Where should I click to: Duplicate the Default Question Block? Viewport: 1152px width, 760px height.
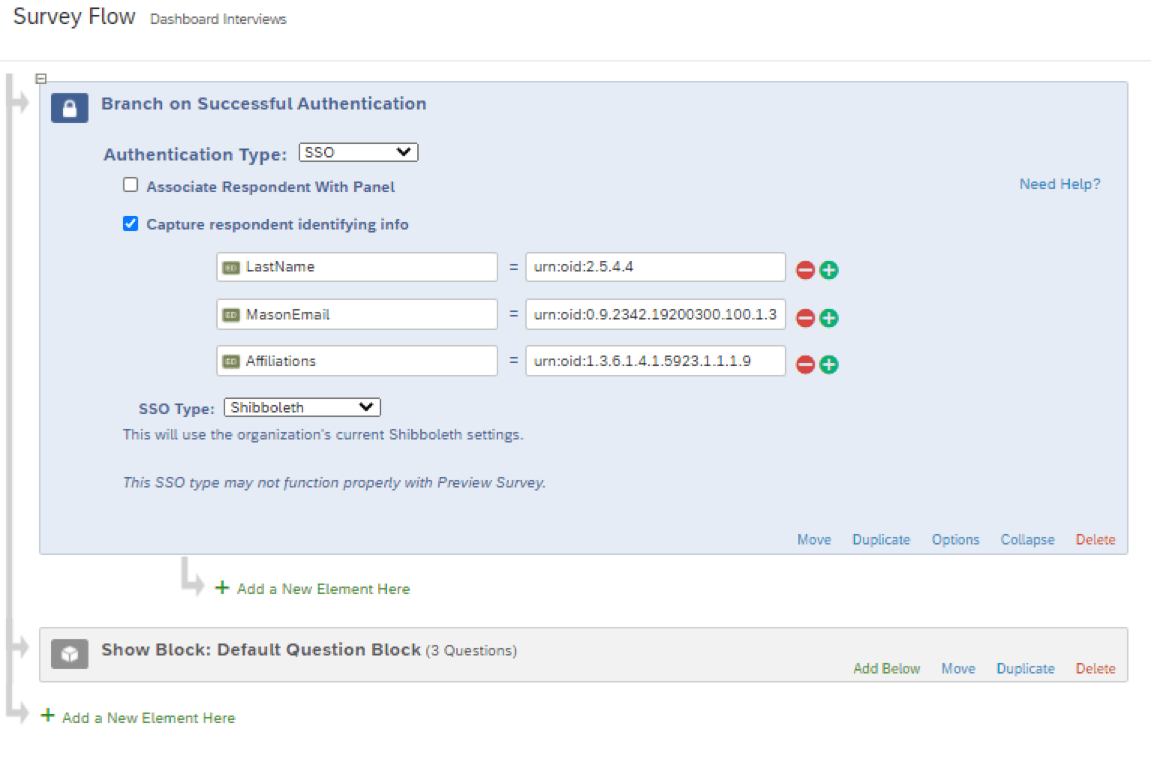point(1025,668)
